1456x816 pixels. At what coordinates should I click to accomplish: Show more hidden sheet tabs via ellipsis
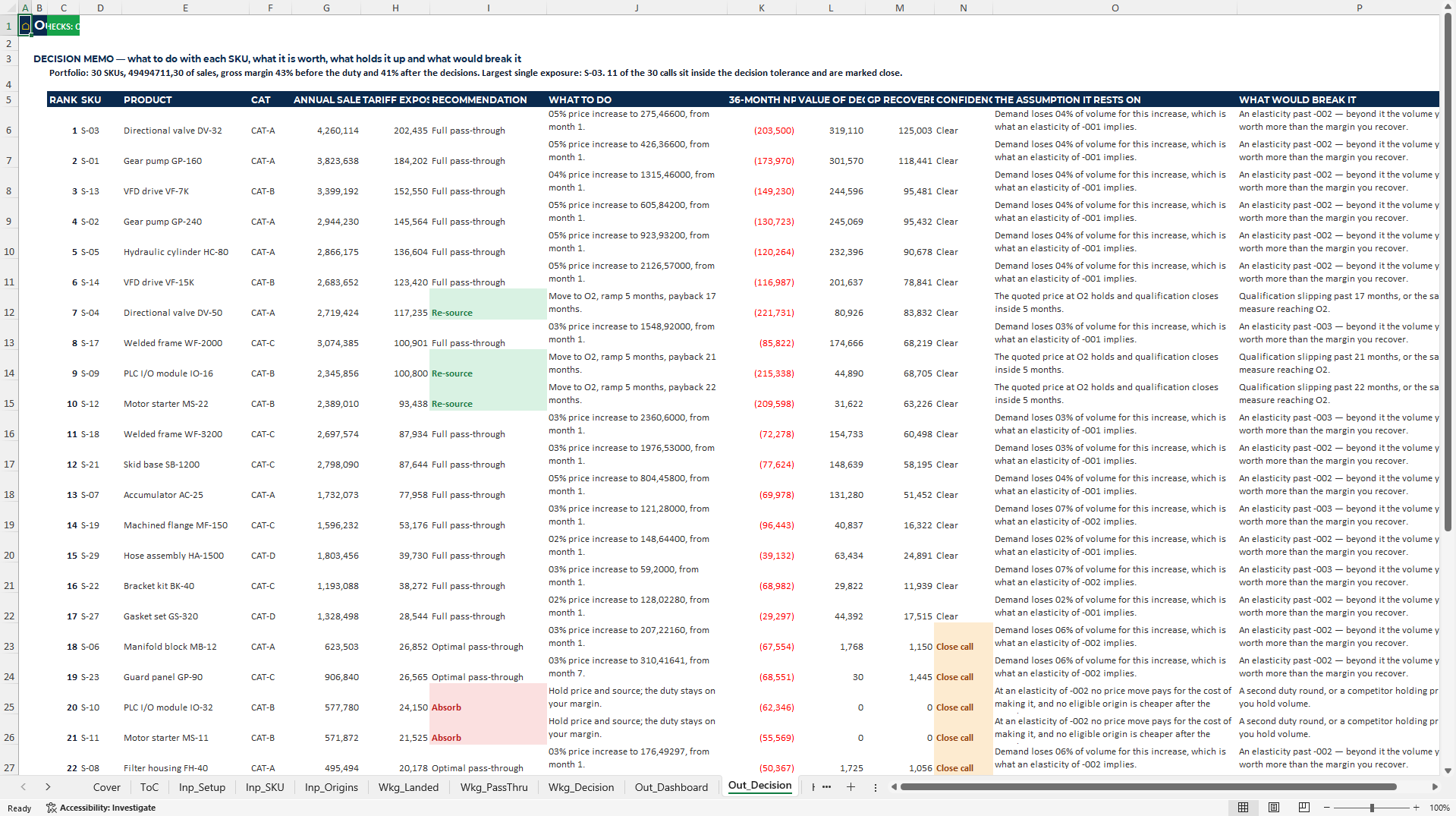[x=826, y=787]
